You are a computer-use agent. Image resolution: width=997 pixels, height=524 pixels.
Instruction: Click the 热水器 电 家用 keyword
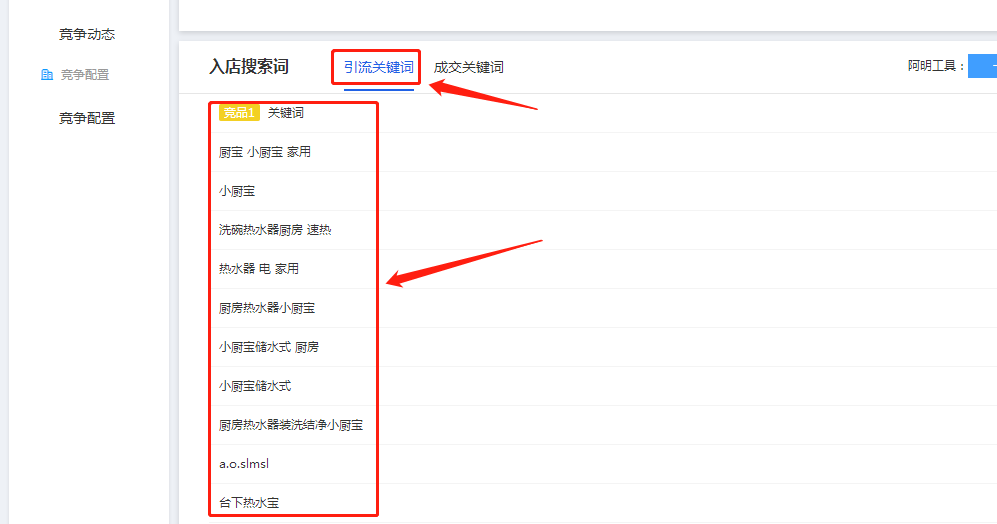tap(258, 269)
